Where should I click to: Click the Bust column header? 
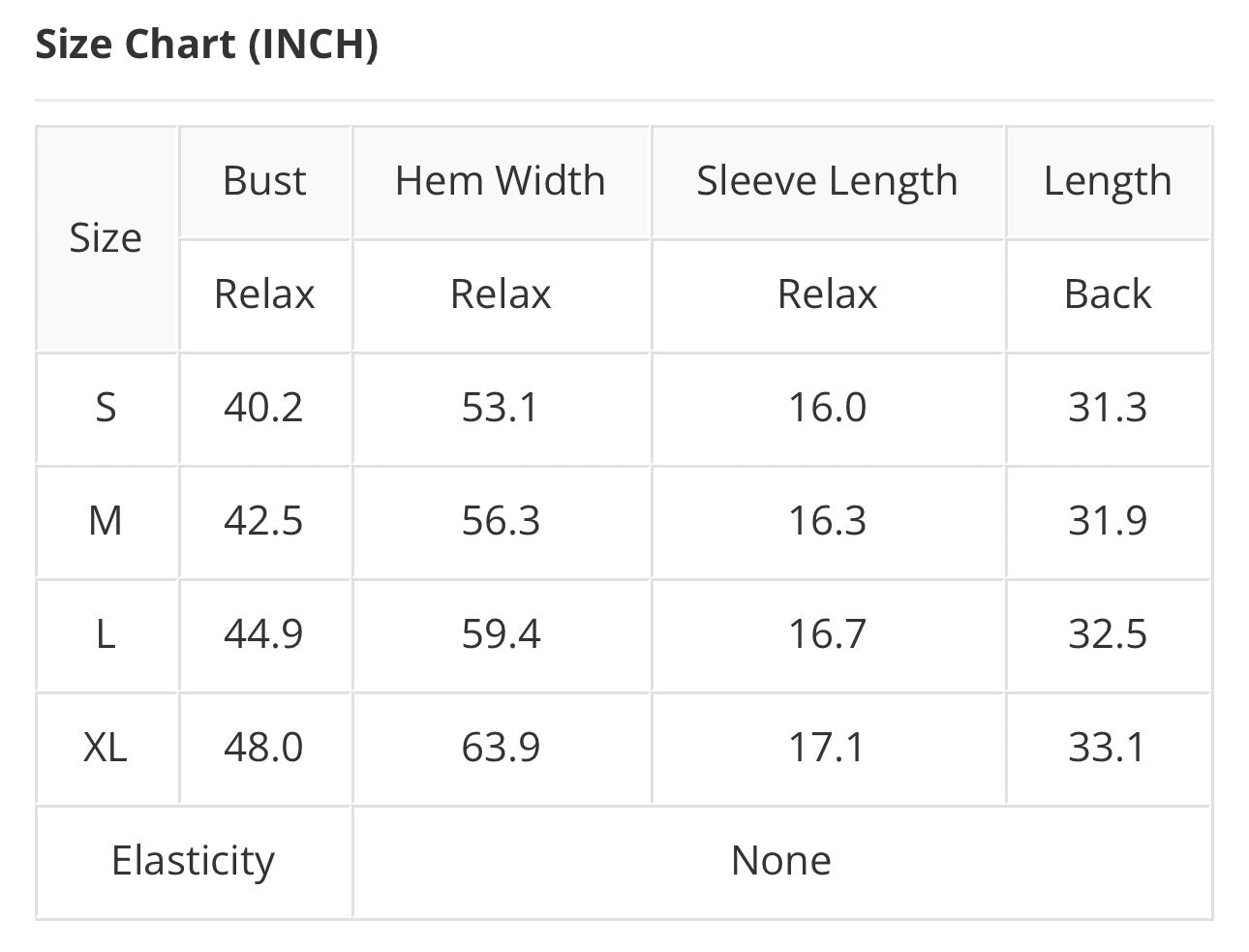pyautogui.click(x=264, y=180)
